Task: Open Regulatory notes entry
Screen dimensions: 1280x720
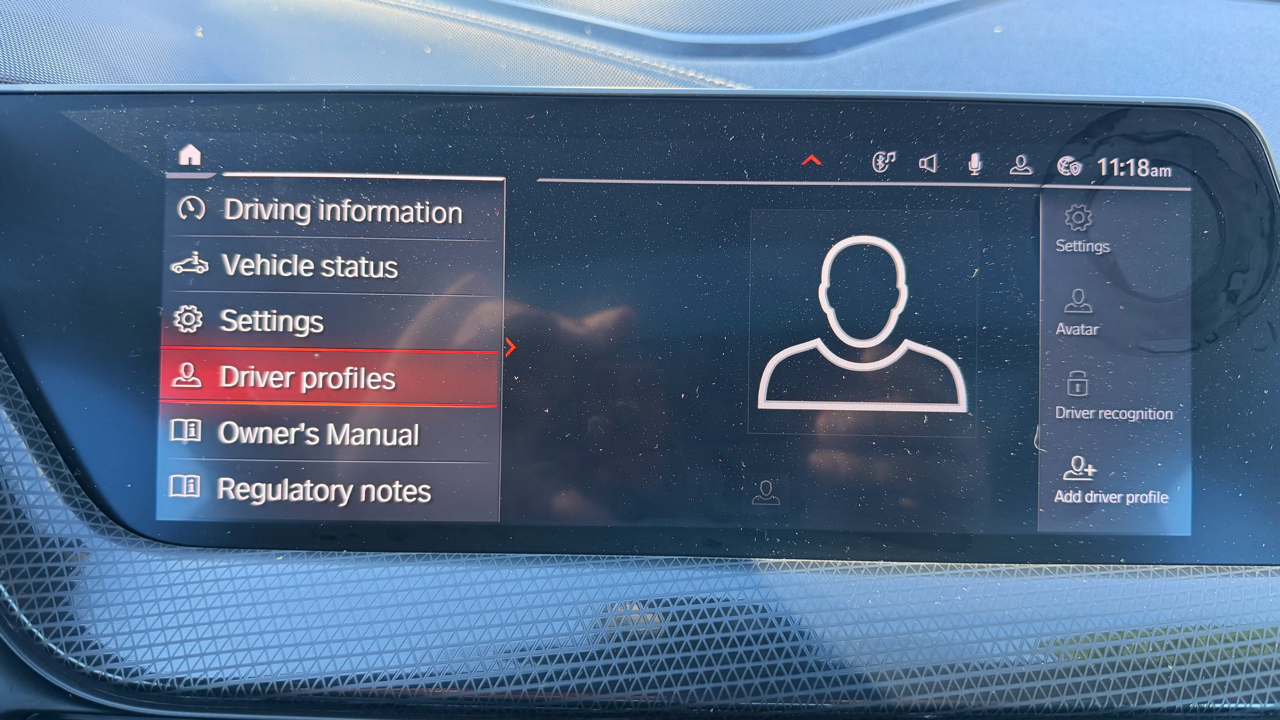Action: (323, 490)
